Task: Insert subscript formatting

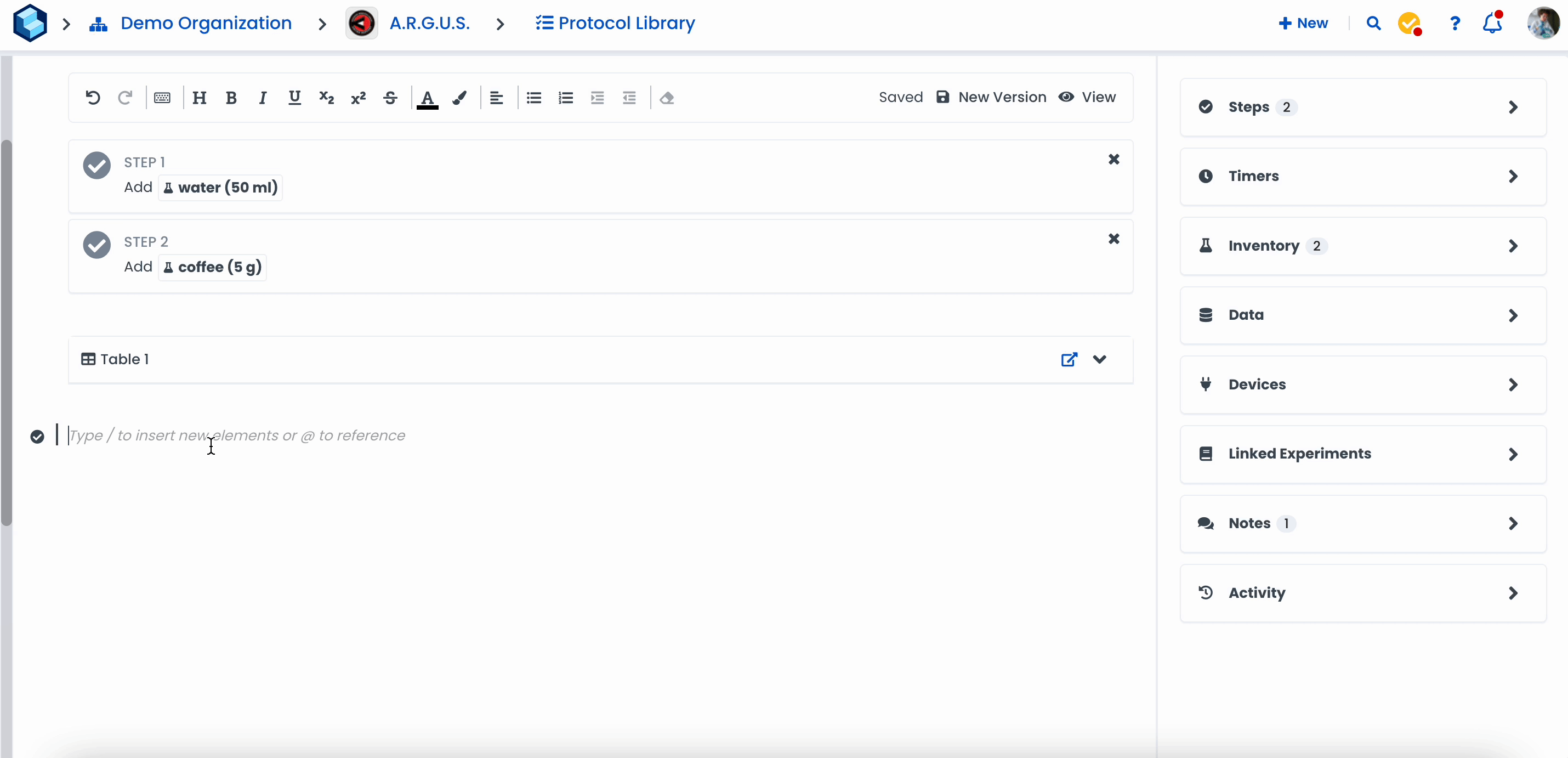Action: 326,98
